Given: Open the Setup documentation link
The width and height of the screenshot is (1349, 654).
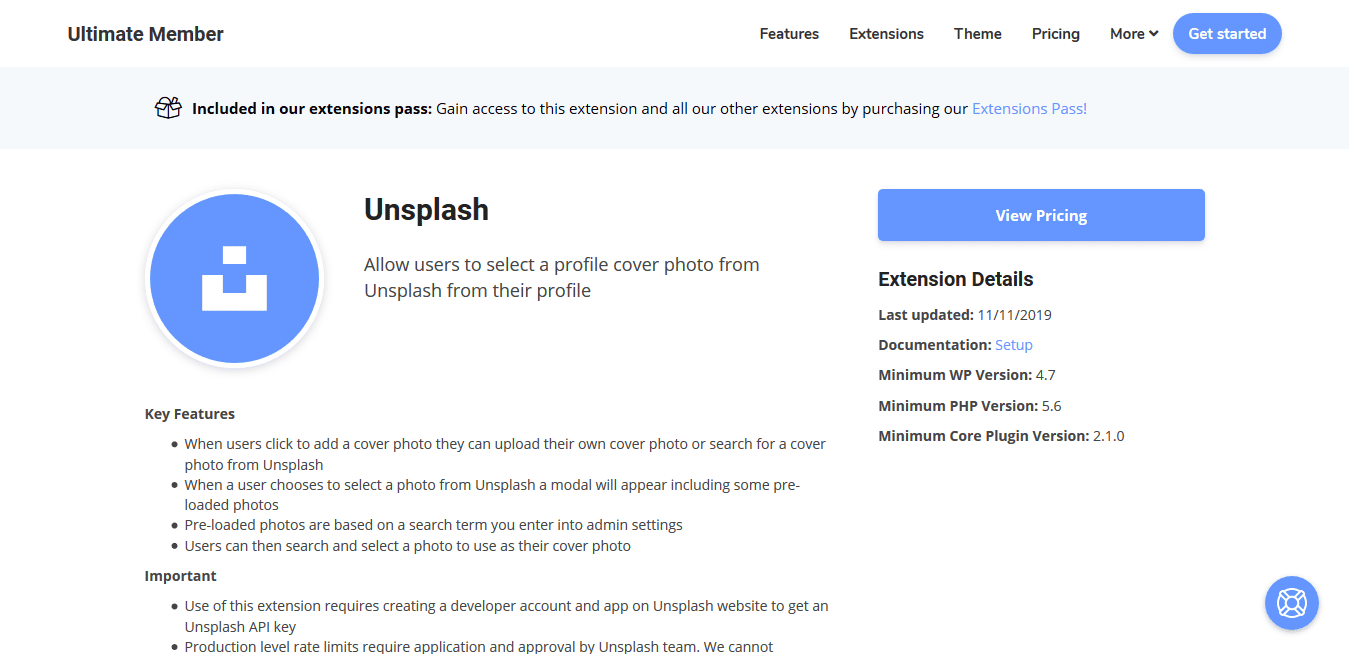Looking at the screenshot, I should tap(1014, 345).
